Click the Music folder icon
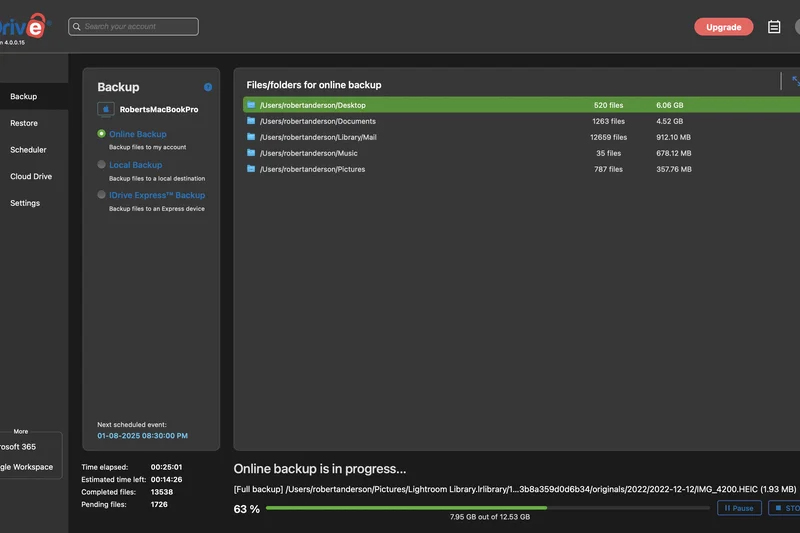This screenshot has height=533, width=800. tap(251, 153)
